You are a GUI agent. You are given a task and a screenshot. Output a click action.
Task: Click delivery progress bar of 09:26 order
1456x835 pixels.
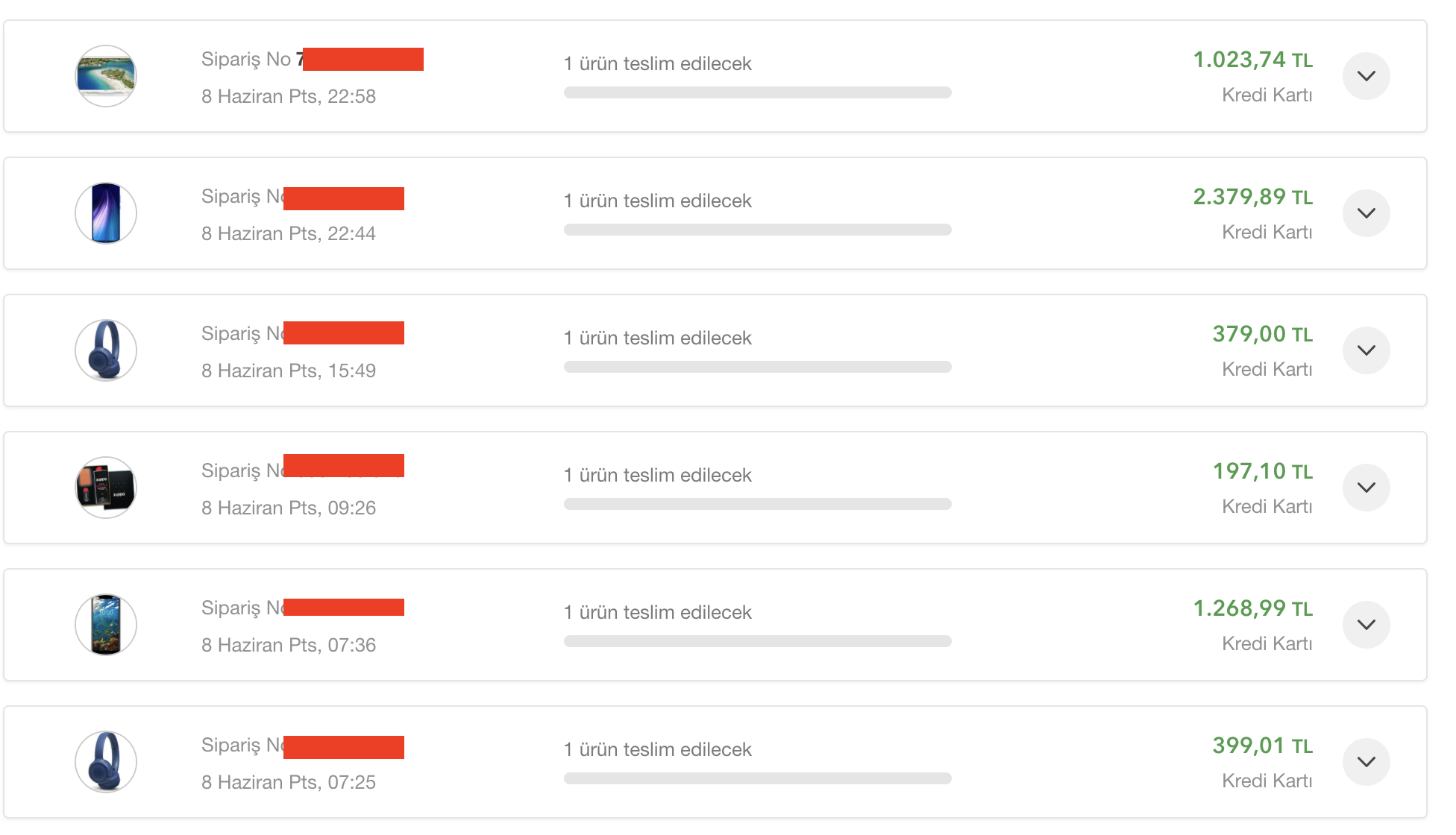(x=757, y=504)
